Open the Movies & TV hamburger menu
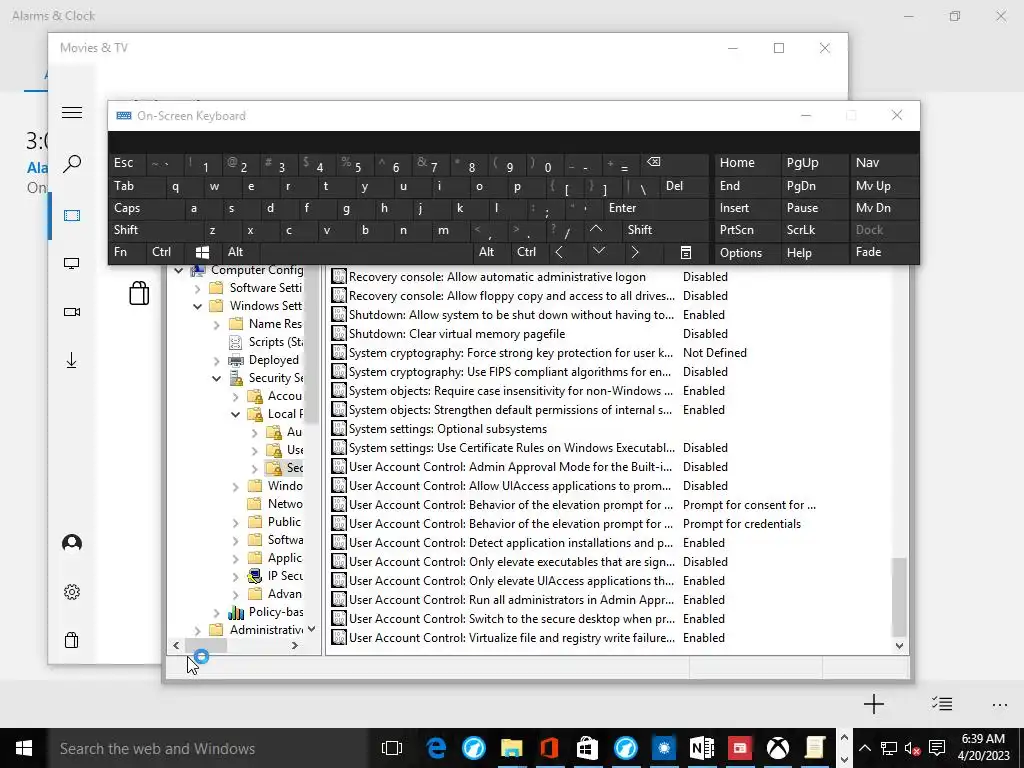 [x=72, y=112]
